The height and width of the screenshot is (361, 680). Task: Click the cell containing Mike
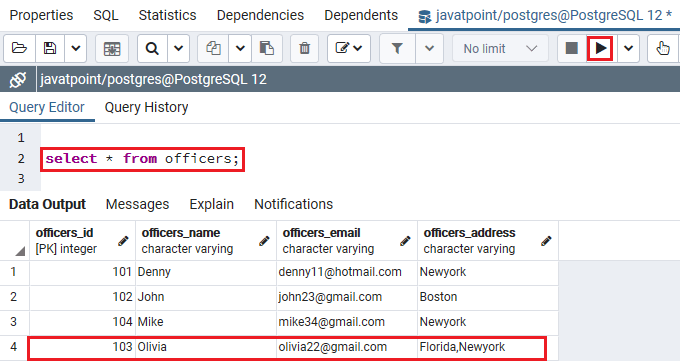coord(206,322)
